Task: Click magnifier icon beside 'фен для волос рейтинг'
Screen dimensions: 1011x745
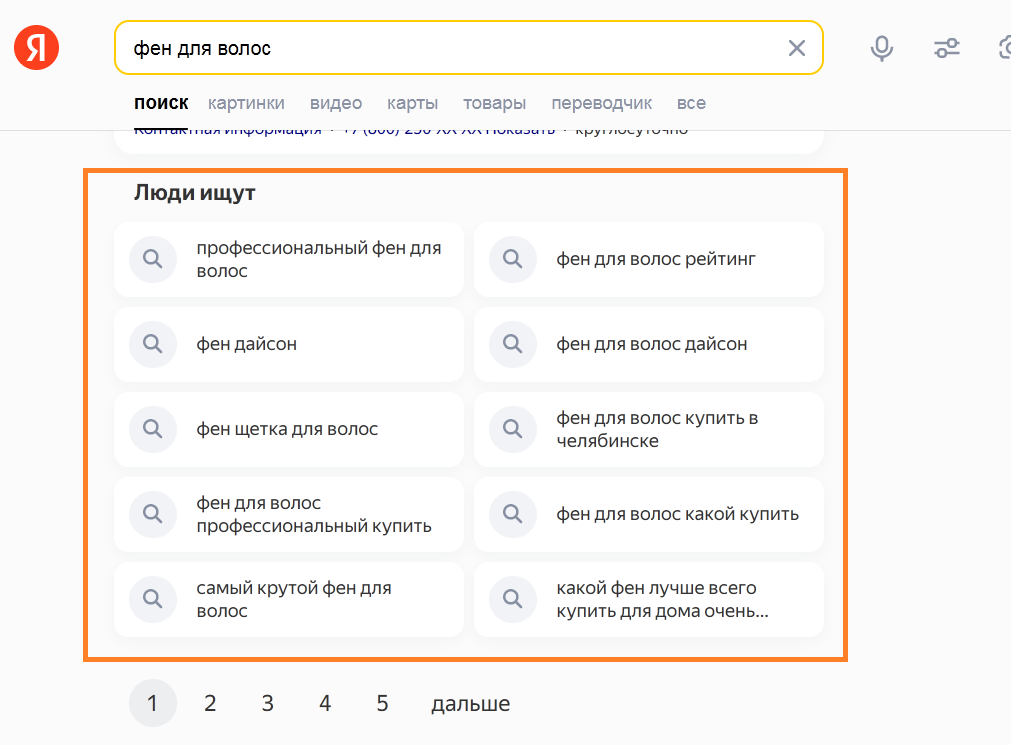Action: pos(513,259)
